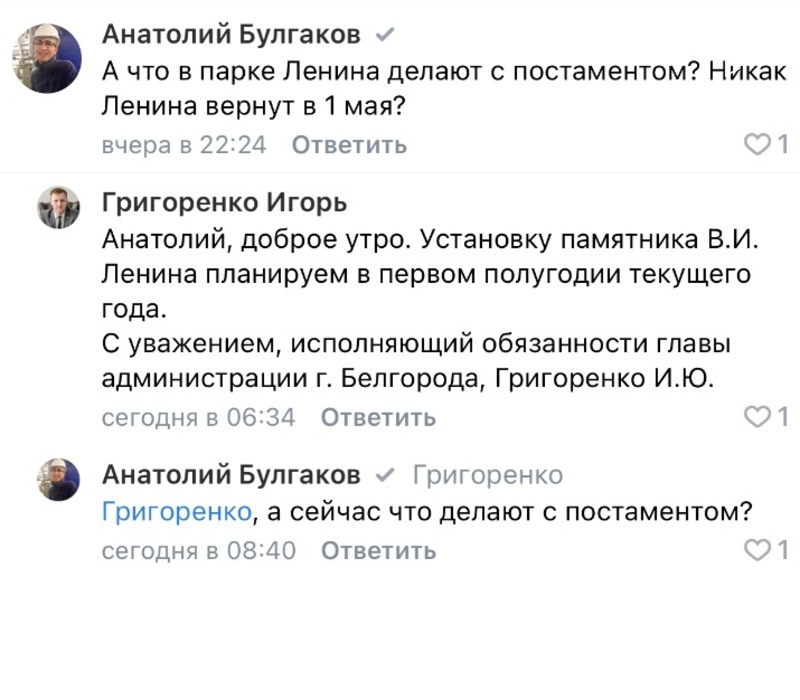This screenshot has height=700, width=800.
Task: Open Анатолий Булгаков name link in last comment
Action: (x=231, y=475)
